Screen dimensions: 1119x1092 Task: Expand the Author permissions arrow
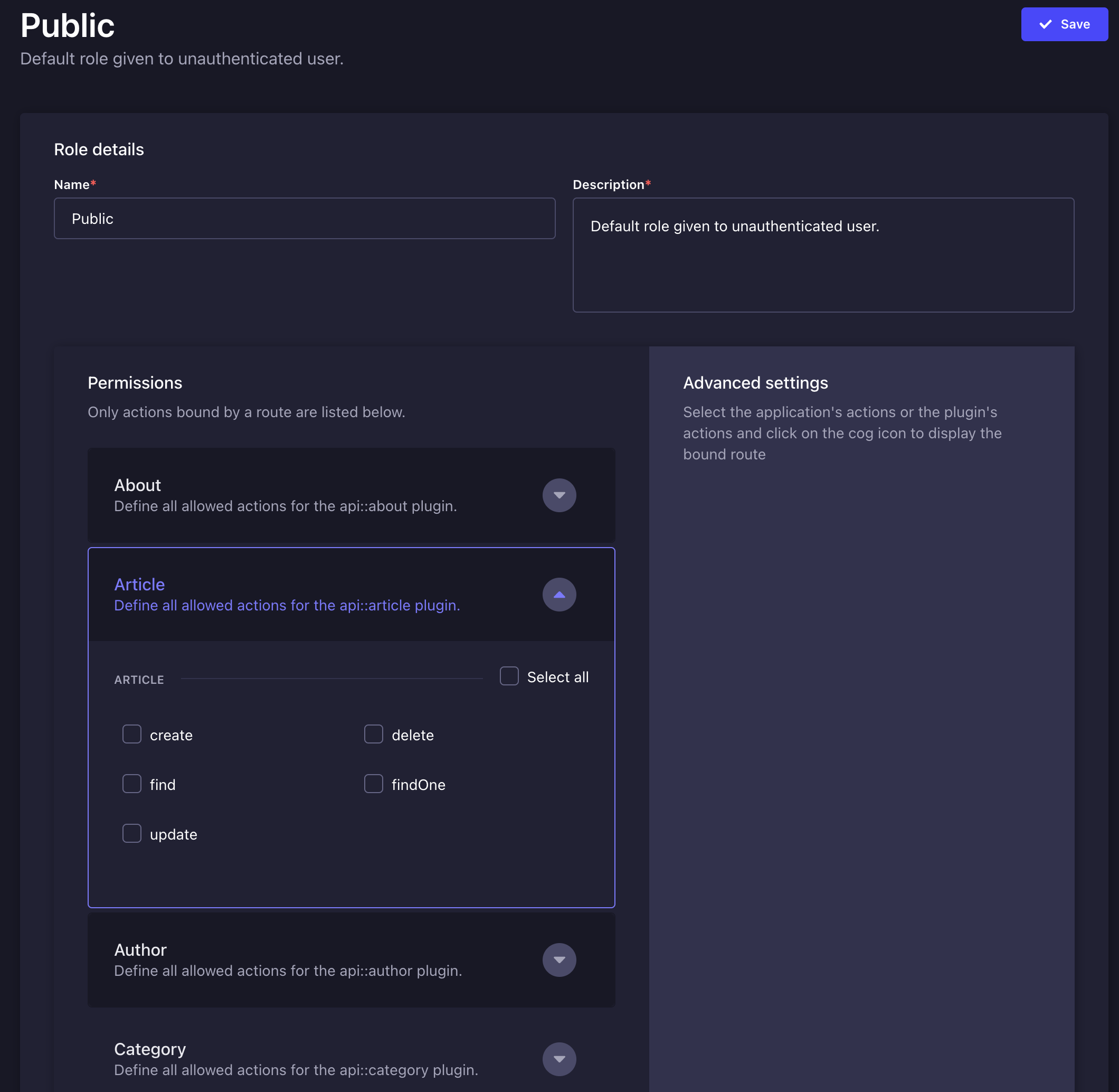pyautogui.click(x=559, y=959)
